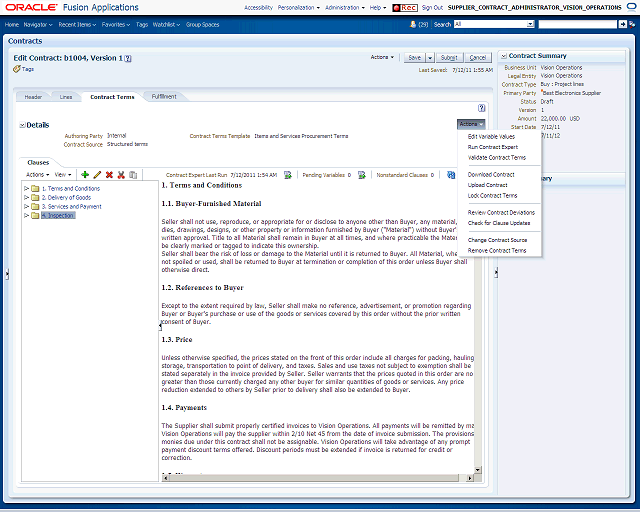Choose Run Contract Expert menu item

click(493, 147)
